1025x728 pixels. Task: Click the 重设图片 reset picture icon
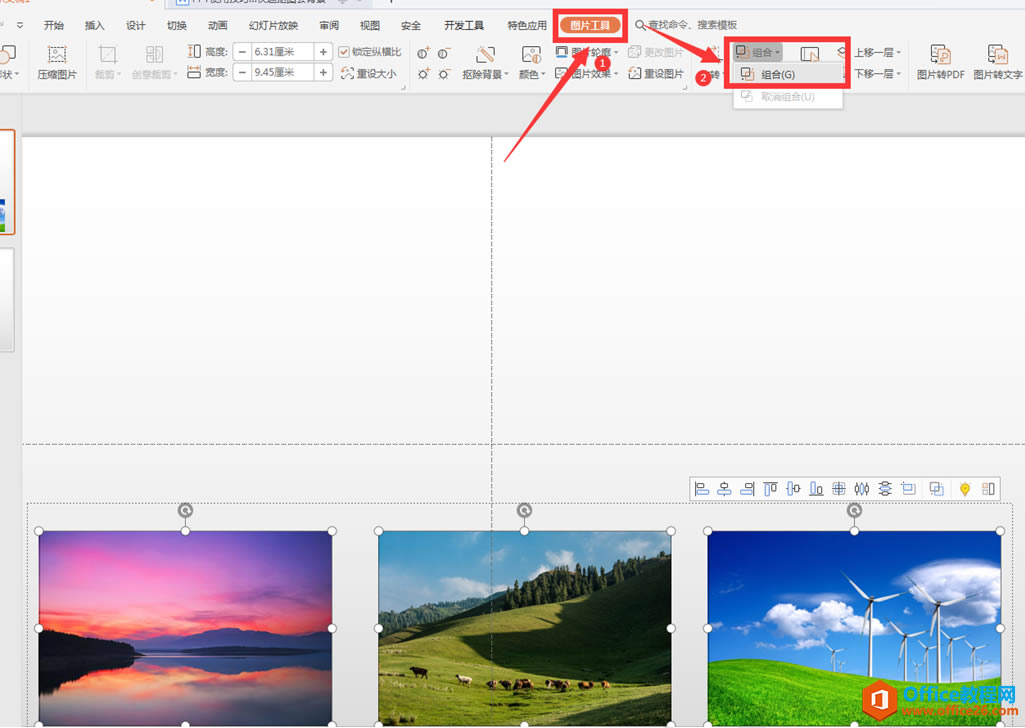click(x=656, y=74)
